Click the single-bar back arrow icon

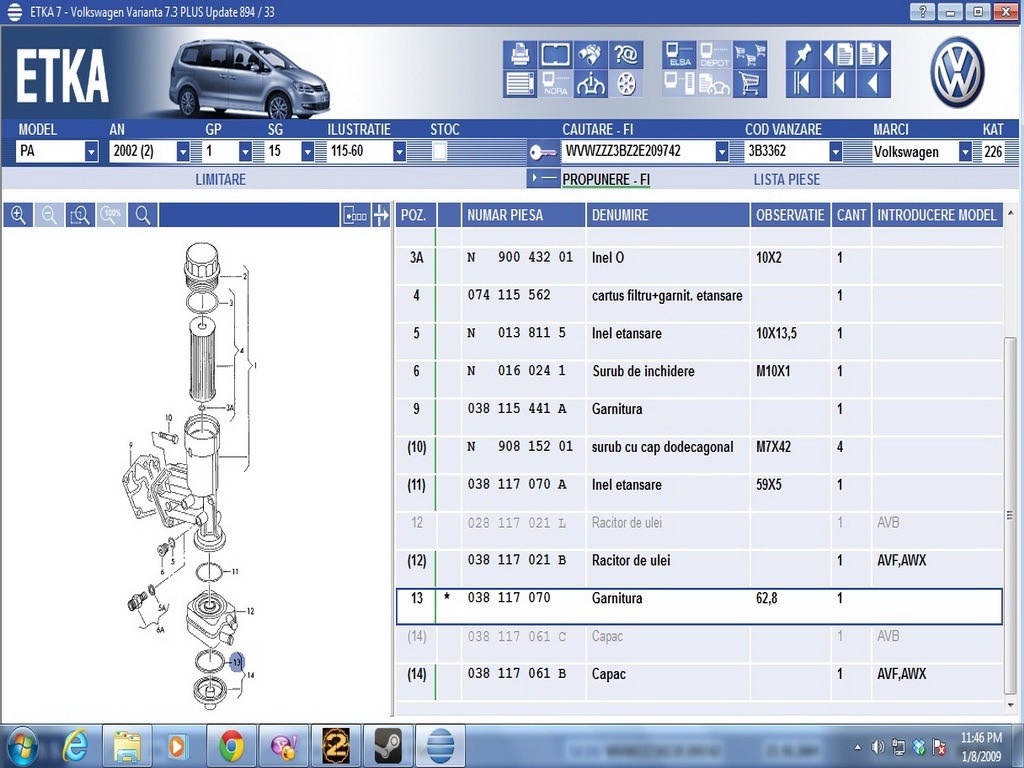[838, 84]
